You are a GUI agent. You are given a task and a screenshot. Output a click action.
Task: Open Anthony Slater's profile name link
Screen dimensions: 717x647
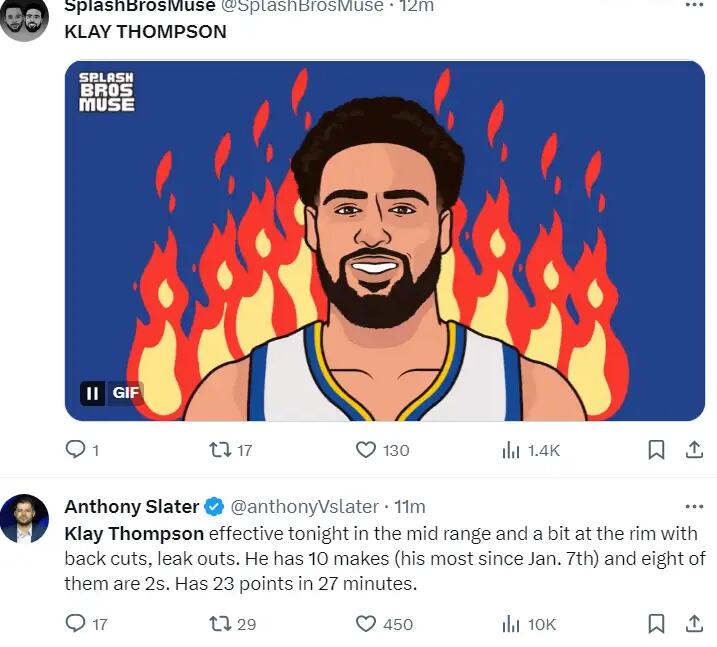tap(132, 507)
